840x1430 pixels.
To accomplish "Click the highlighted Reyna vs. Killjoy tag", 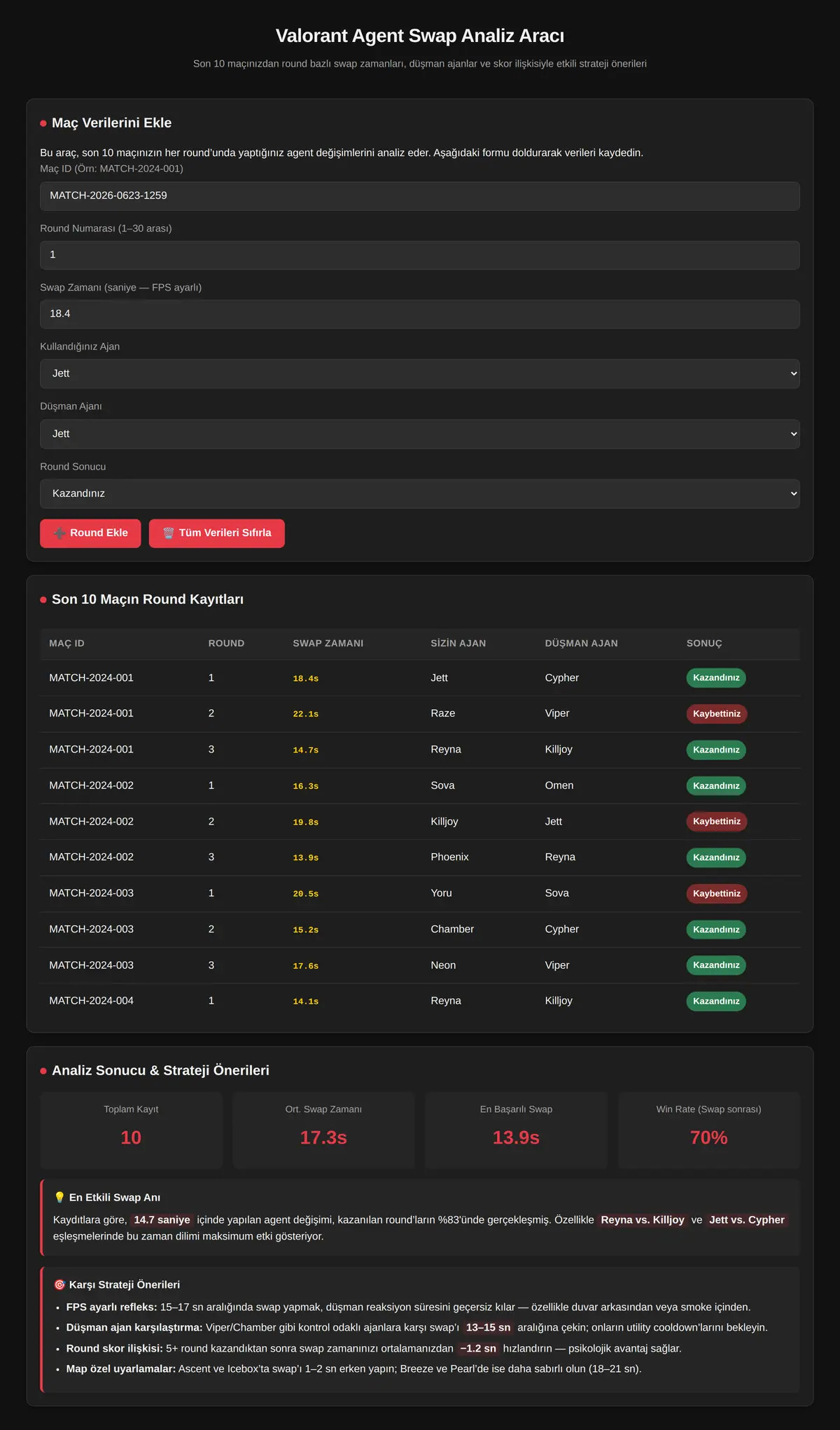I will click(643, 1220).
